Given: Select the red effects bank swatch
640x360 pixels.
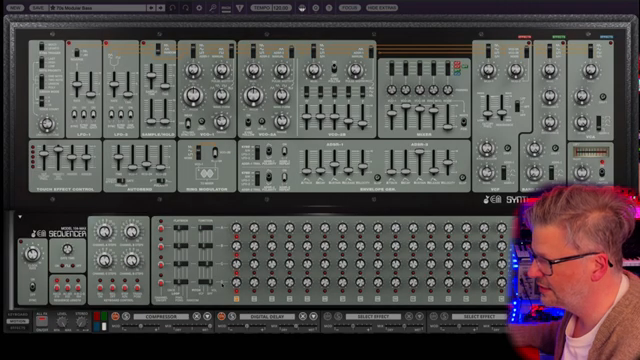Looking at the screenshot, I should click(97, 317).
